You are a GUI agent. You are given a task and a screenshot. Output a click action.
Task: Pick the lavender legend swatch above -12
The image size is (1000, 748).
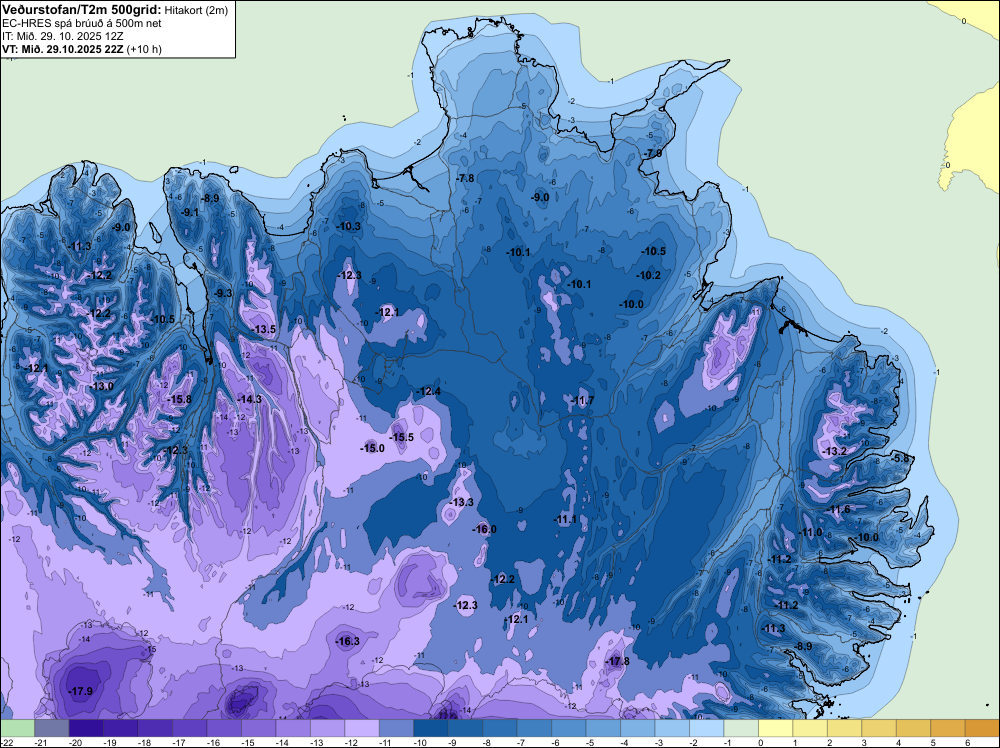tap(362, 728)
